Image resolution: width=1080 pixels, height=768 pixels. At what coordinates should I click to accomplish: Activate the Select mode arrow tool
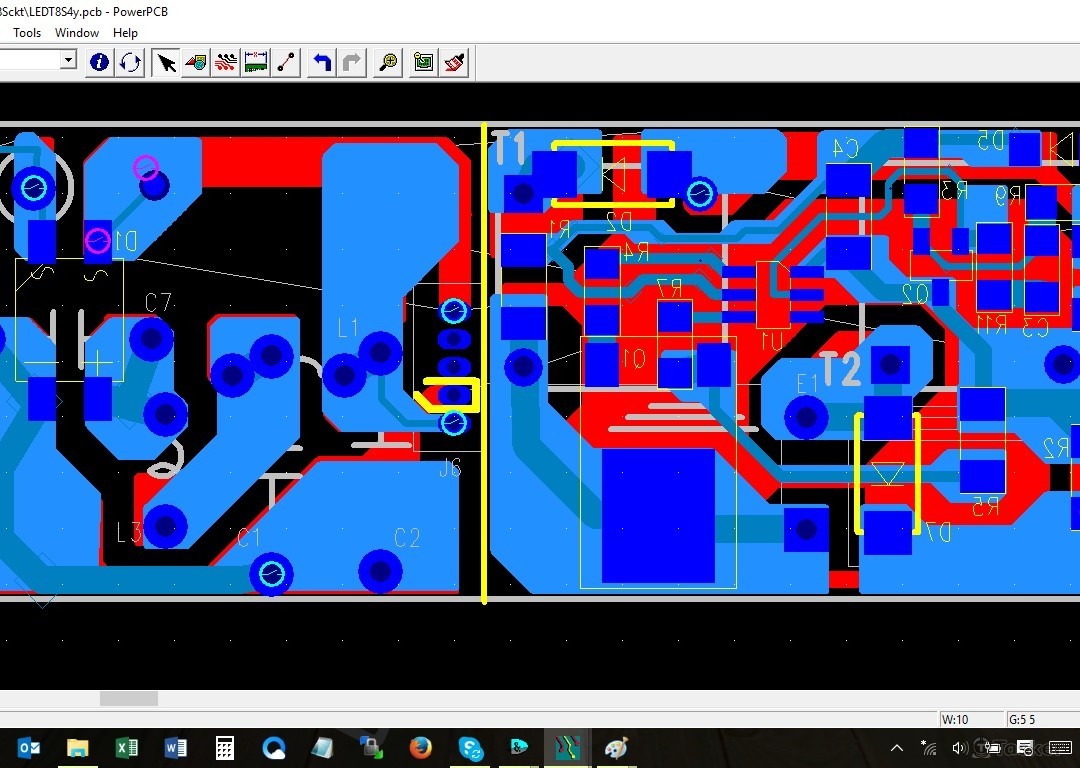click(x=166, y=62)
